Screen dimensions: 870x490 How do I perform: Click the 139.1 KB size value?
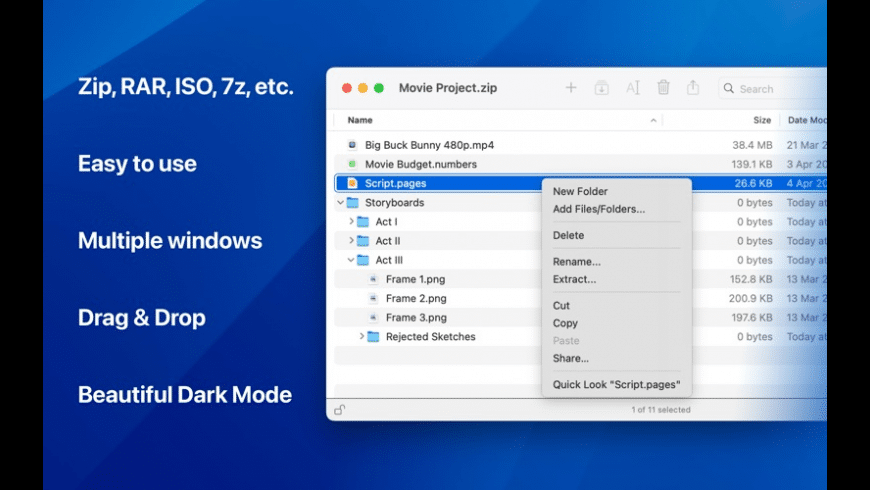pos(751,164)
